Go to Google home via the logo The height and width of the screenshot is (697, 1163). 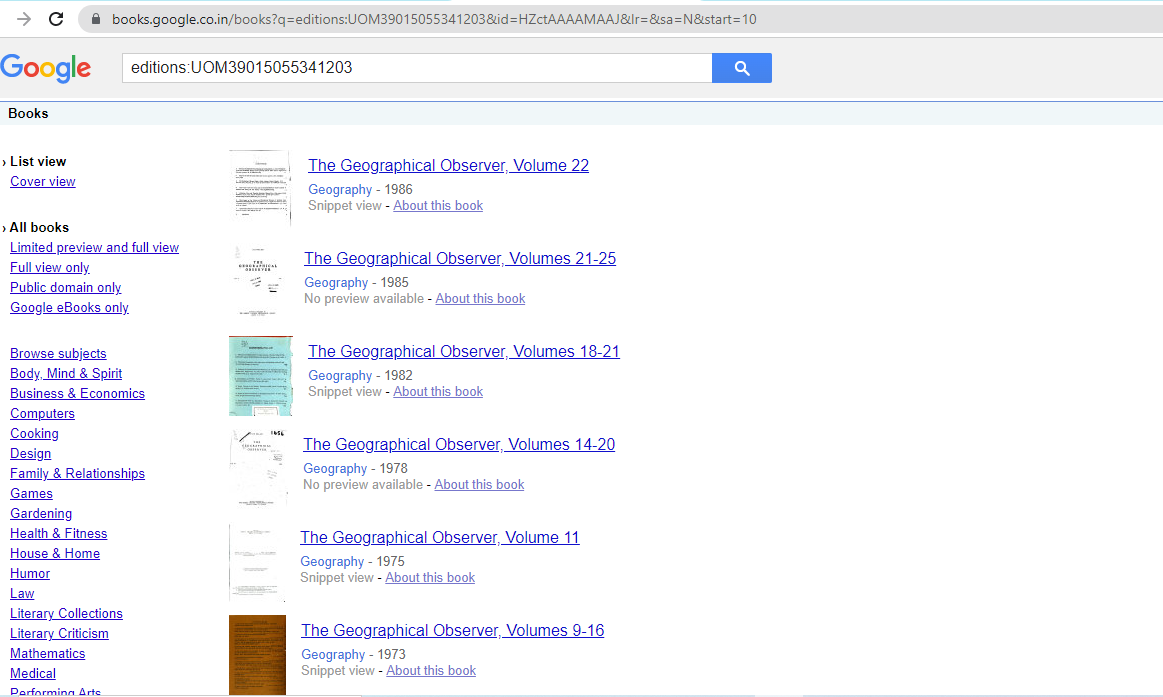coord(46,68)
